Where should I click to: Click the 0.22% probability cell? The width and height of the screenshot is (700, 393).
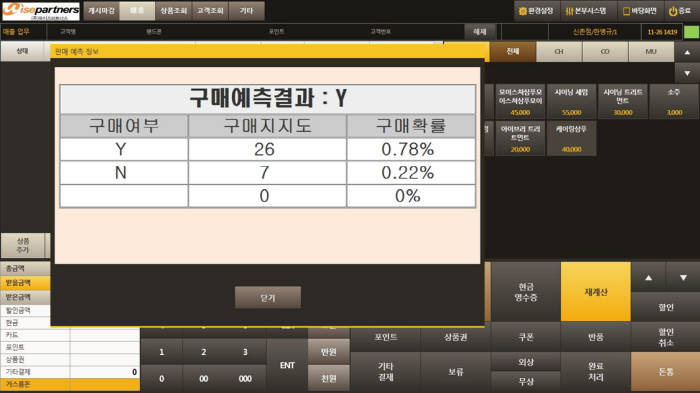[x=411, y=173]
